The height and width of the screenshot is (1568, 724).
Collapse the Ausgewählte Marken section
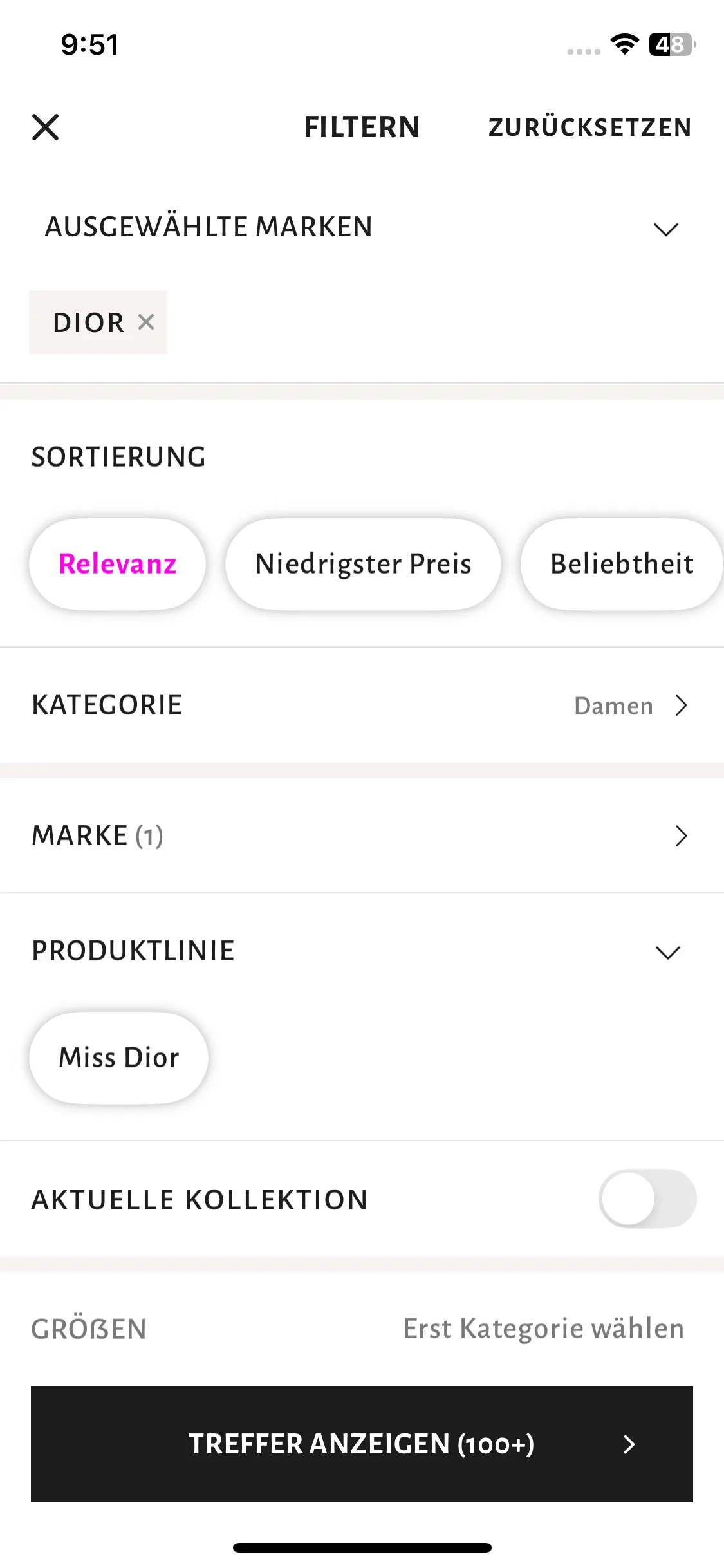[666, 229]
